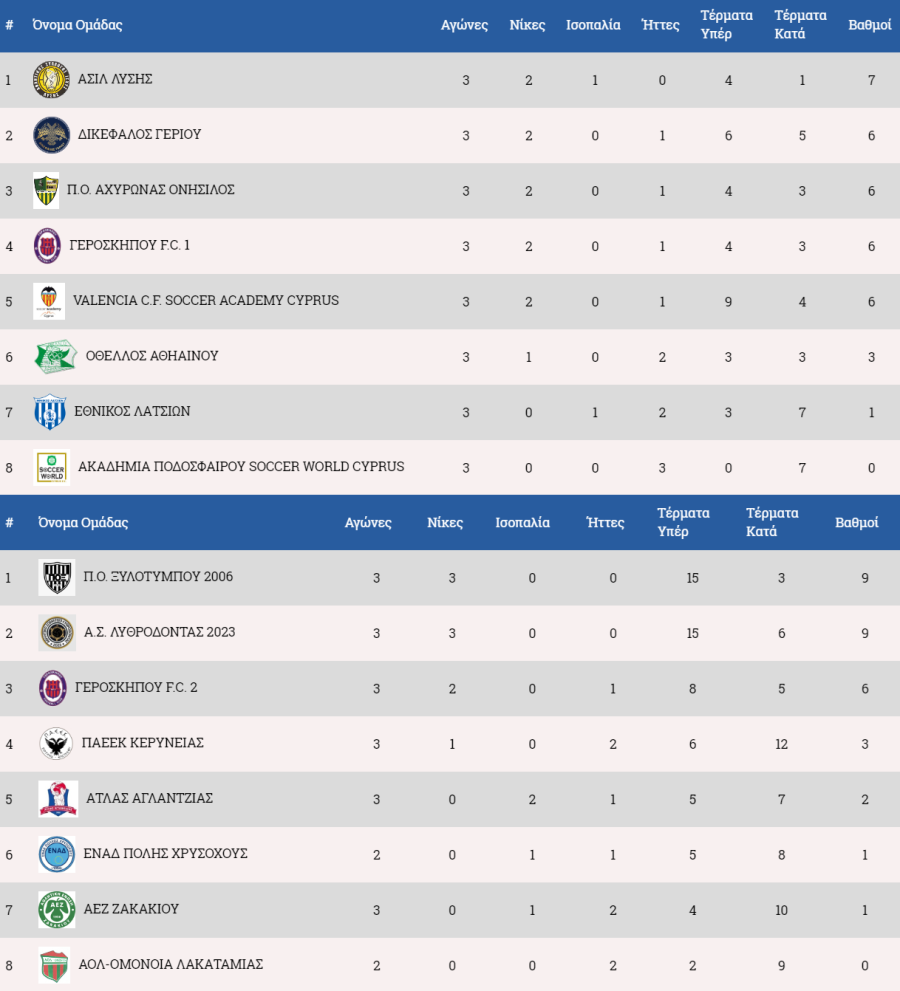Viewport: 900px width, 991px height.
Task: Click the Ισοπαλία header in second table
Action: (523, 523)
